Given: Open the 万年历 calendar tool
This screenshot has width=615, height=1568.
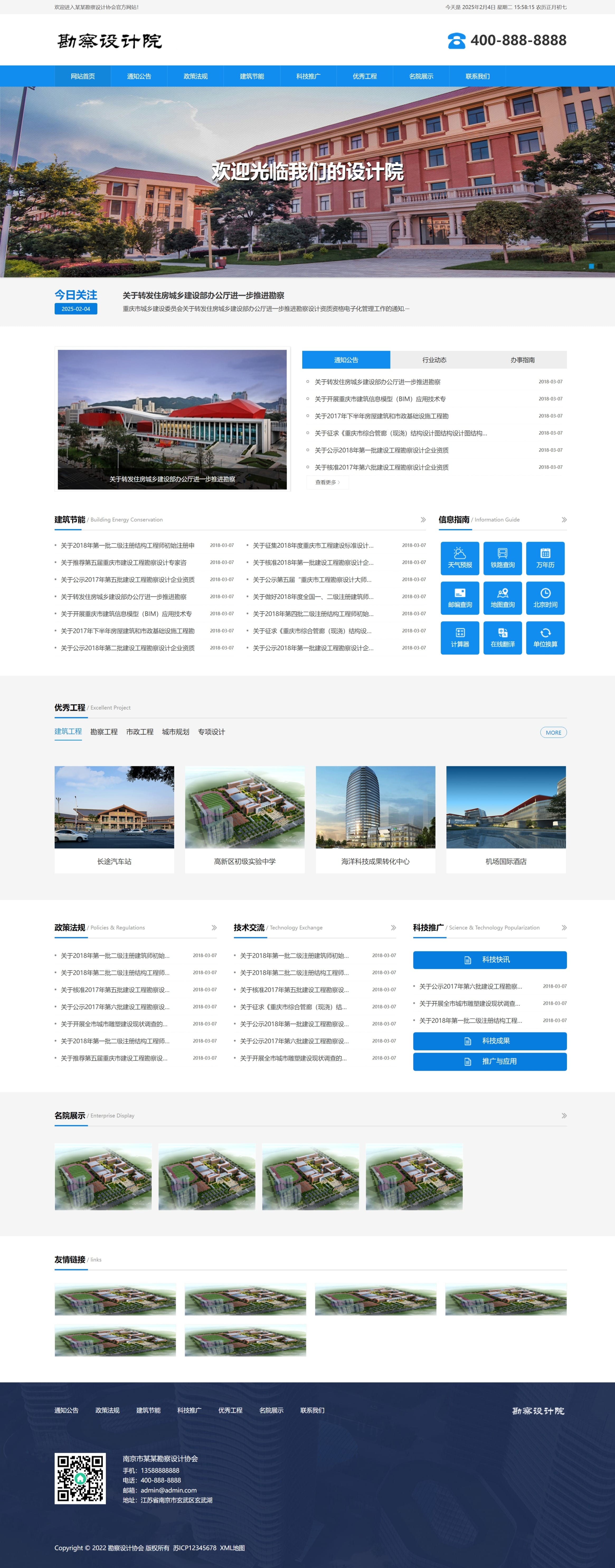Looking at the screenshot, I should click(545, 558).
